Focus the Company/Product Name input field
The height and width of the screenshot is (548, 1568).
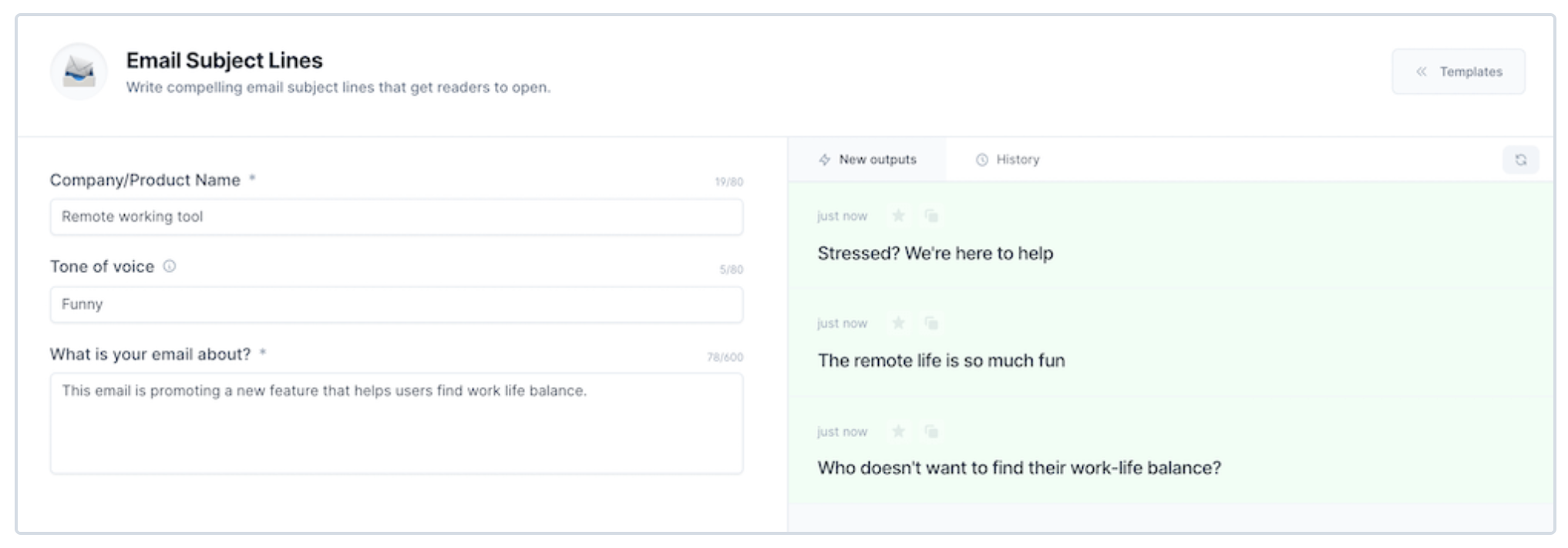point(396,217)
